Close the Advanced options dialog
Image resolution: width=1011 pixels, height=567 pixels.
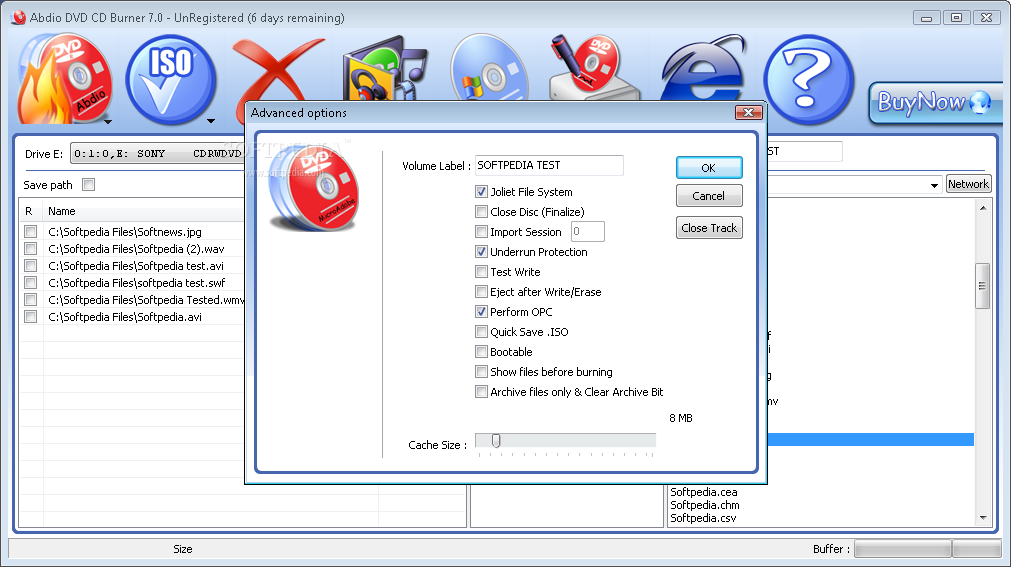click(x=749, y=113)
